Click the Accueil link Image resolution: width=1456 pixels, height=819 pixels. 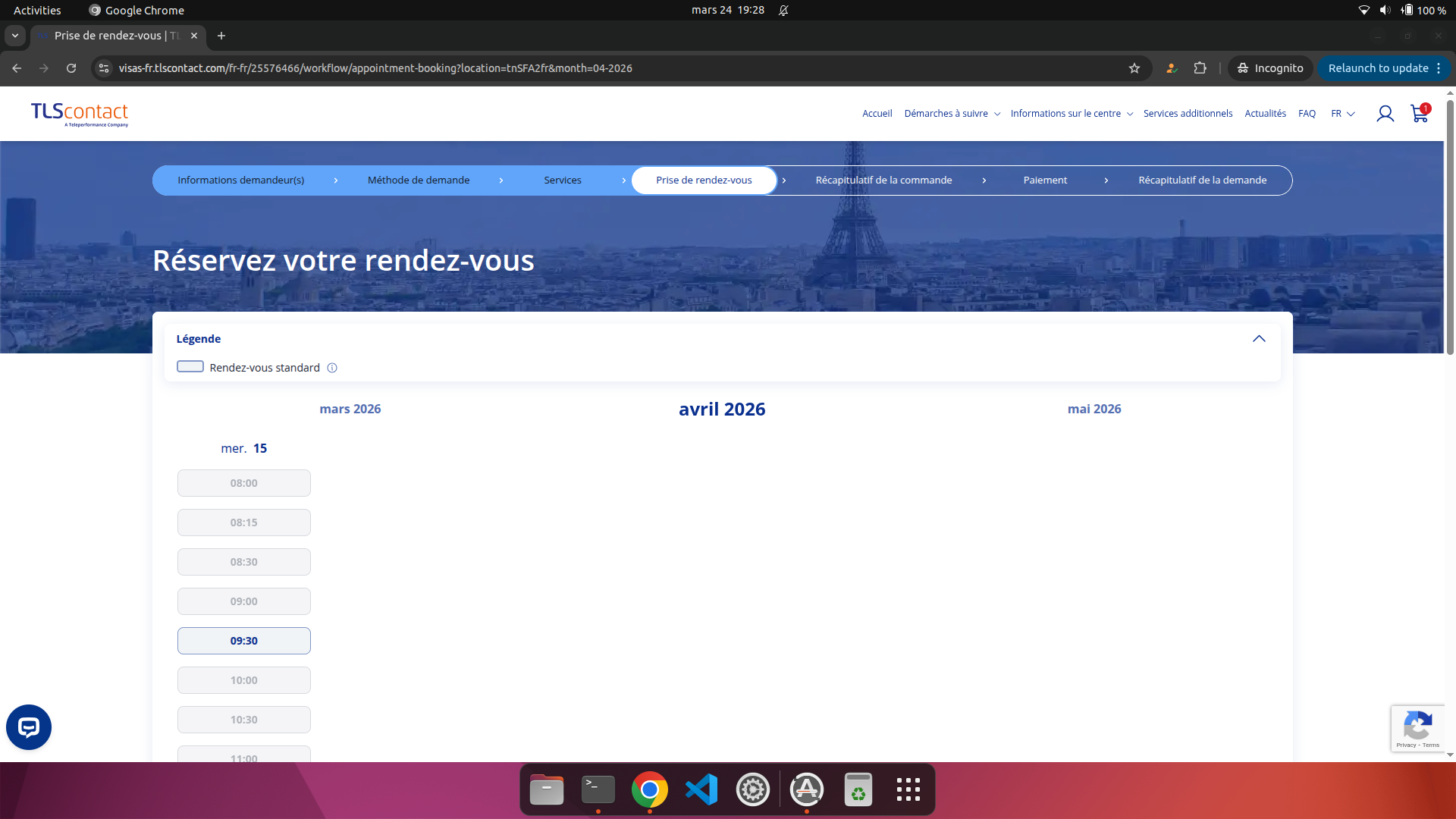pyautogui.click(x=877, y=113)
